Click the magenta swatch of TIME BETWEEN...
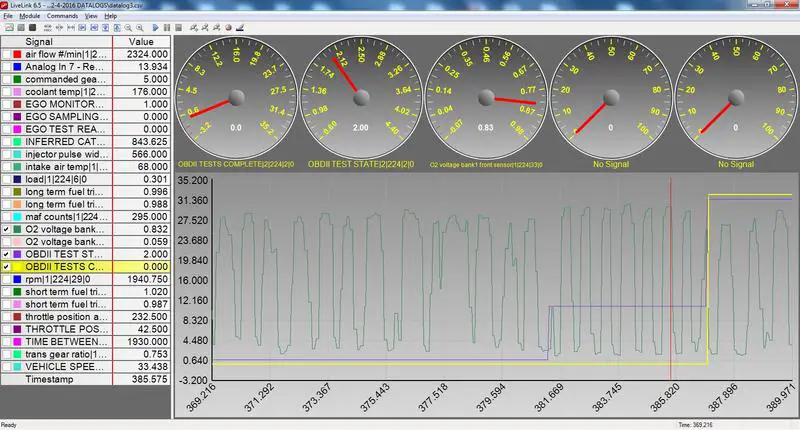The height and width of the screenshot is (430, 800). [17, 342]
